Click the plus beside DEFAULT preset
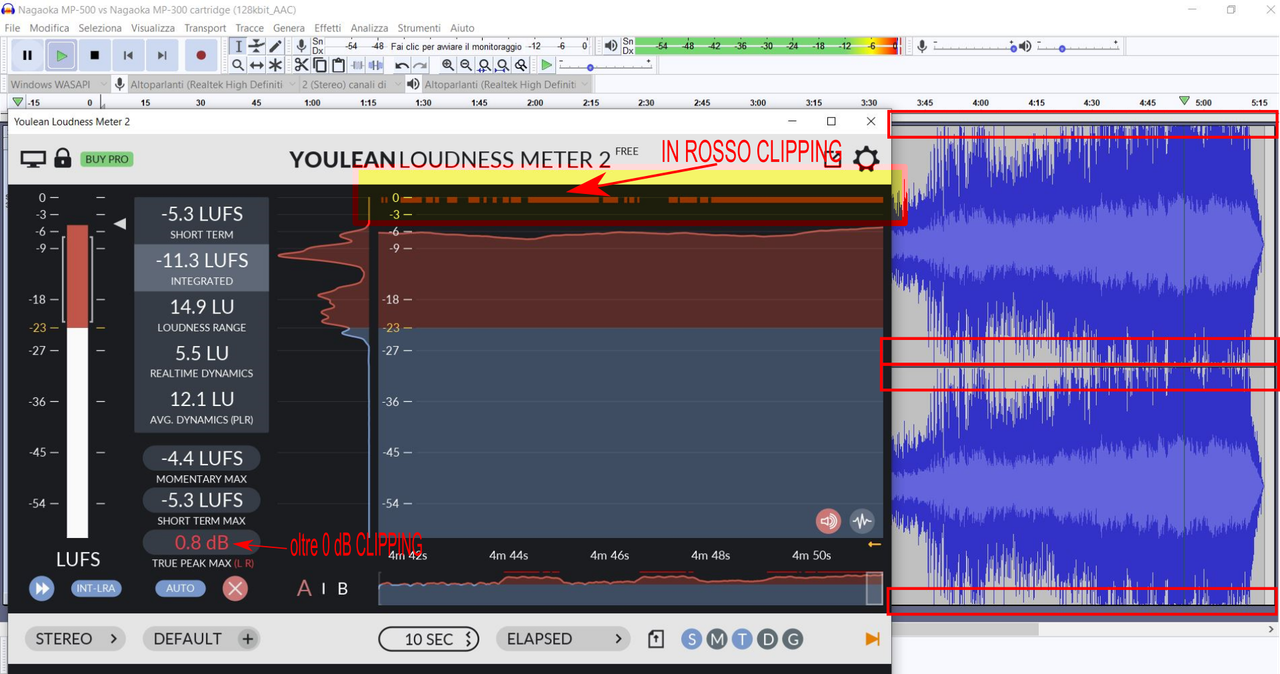This screenshot has height=674, width=1280. click(x=247, y=638)
